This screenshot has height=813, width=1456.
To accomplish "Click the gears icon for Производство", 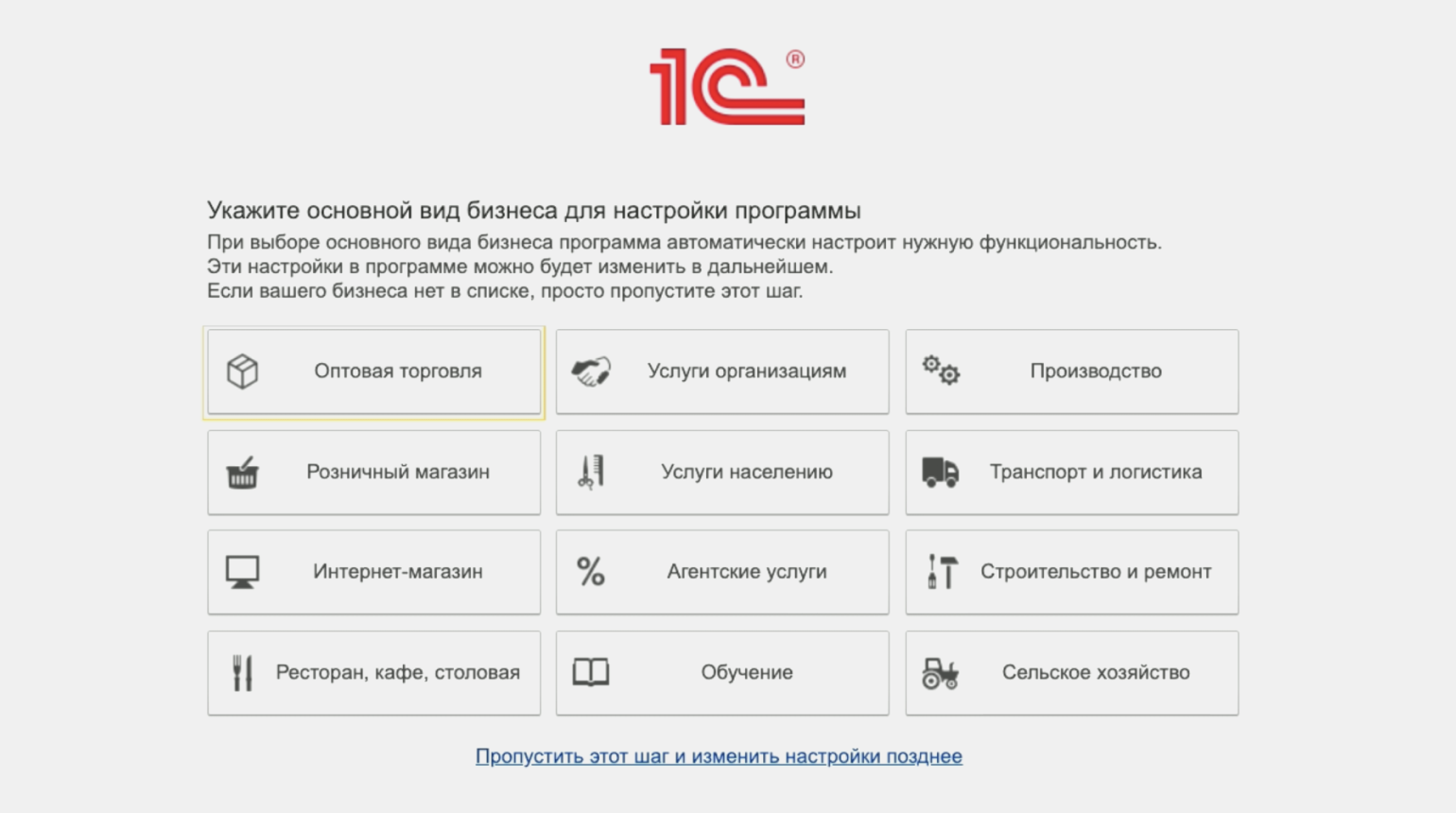I will click(x=941, y=371).
